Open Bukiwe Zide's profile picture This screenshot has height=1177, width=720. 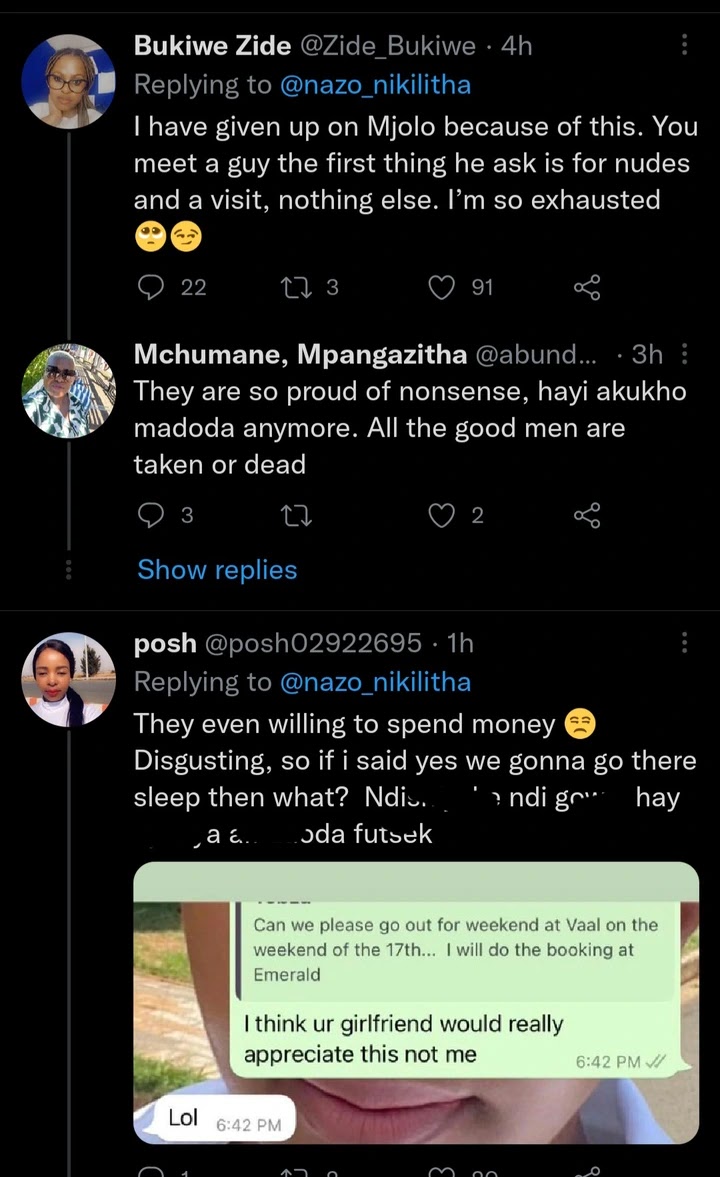pyautogui.click(x=69, y=82)
